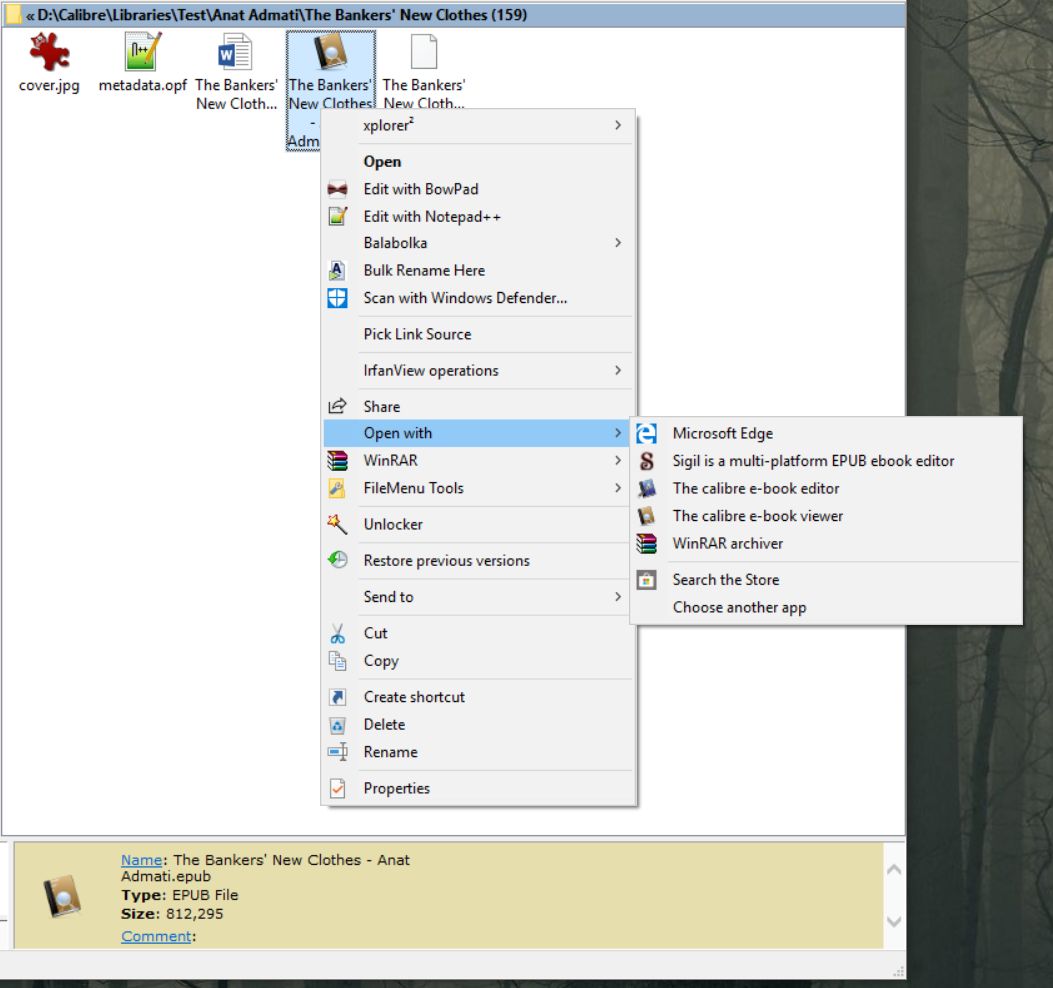Select Choose another app
Viewport: 1053px width, 988px height.
coord(826,607)
